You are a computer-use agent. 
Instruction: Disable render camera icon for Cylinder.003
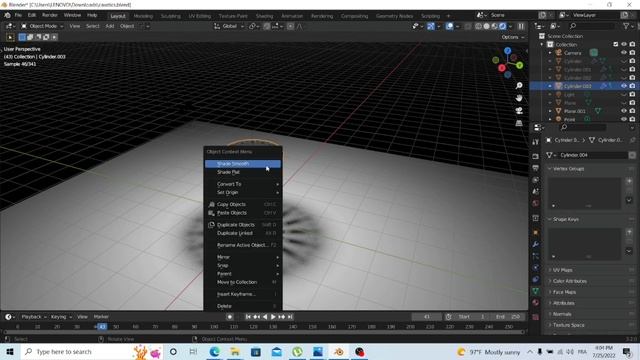click(x=632, y=86)
